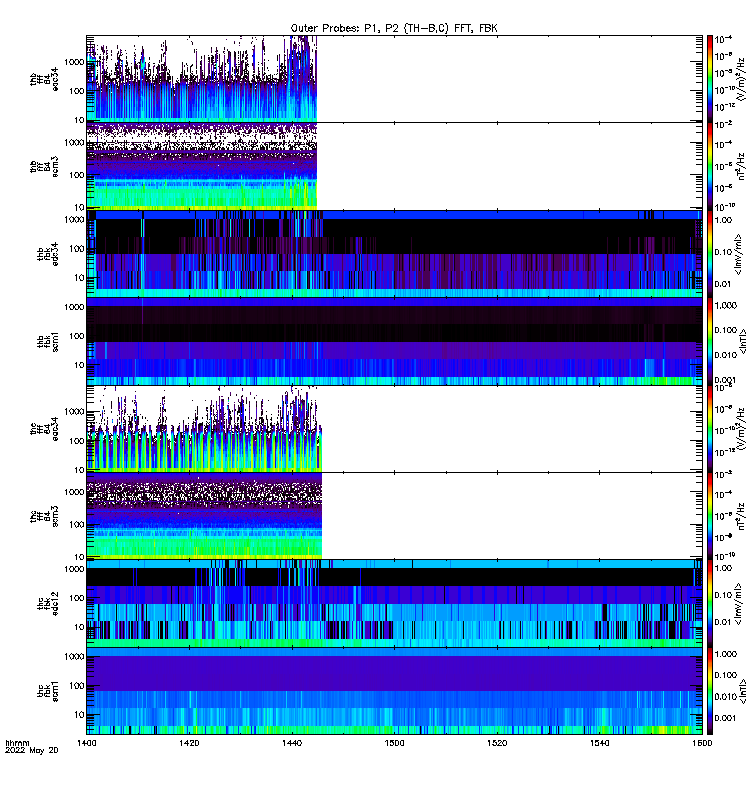This screenshot has height=800, width=750.
Task: Click the 'nT²/Hz' unit label of the thb scm3 panel
Action: click(x=741, y=166)
